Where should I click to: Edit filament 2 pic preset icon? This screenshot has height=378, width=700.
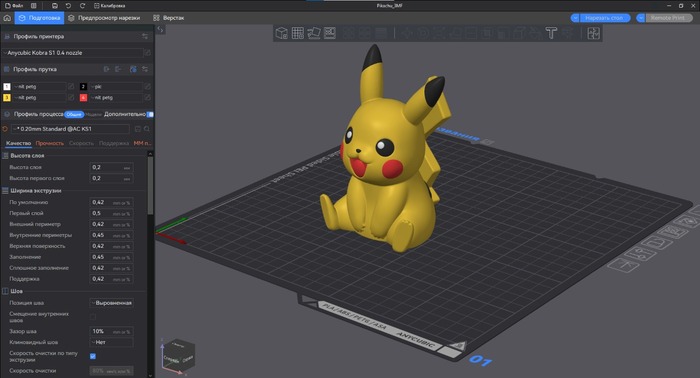[x=147, y=87]
